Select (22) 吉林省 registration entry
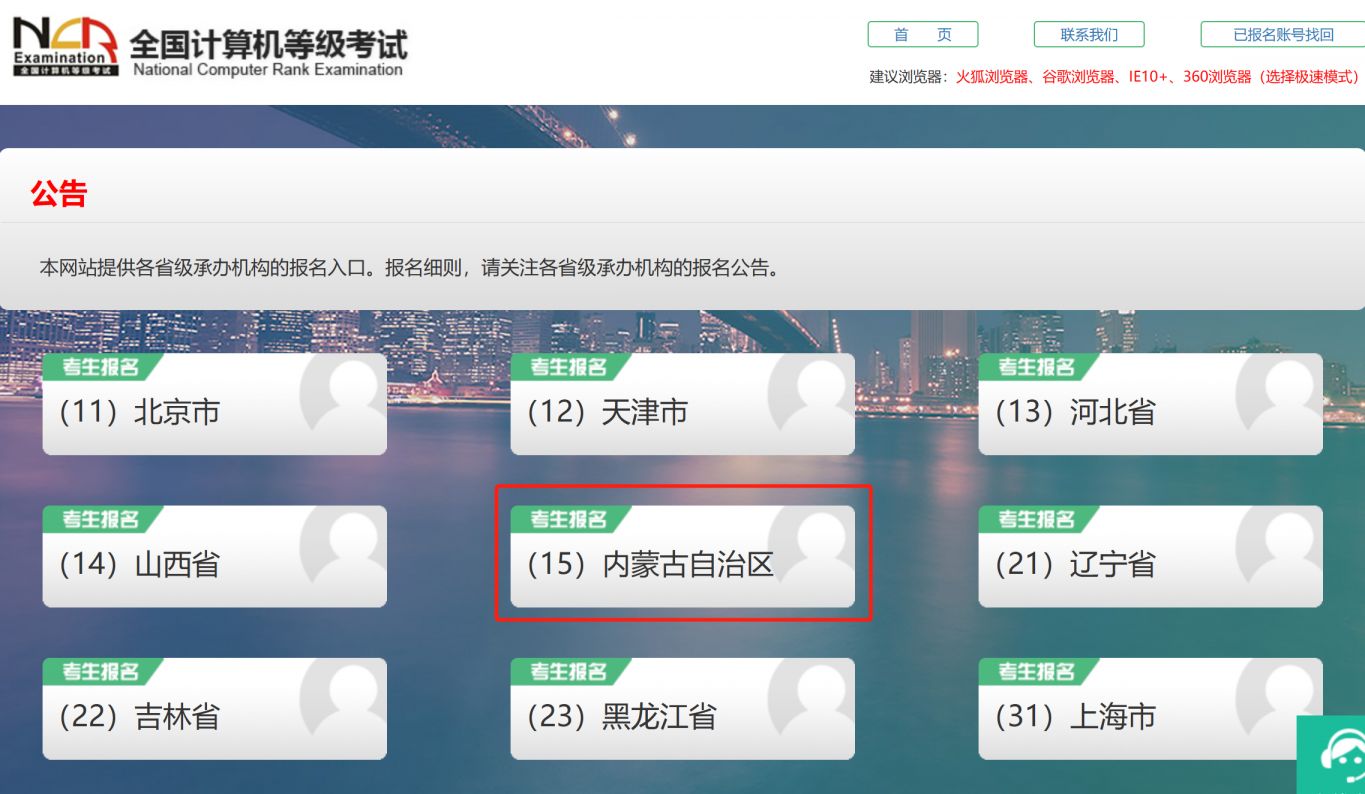The width and height of the screenshot is (1365, 794). [x=214, y=708]
